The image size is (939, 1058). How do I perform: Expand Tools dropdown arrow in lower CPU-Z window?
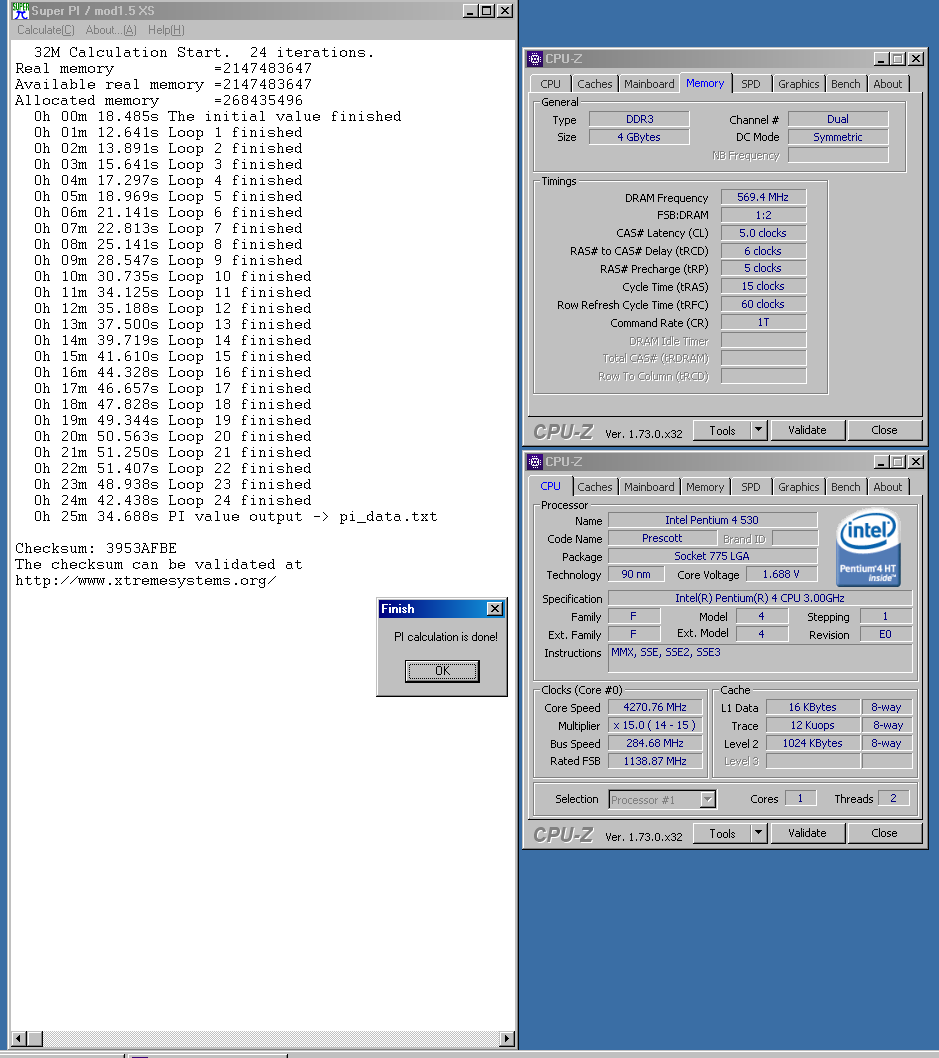click(x=759, y=833)
